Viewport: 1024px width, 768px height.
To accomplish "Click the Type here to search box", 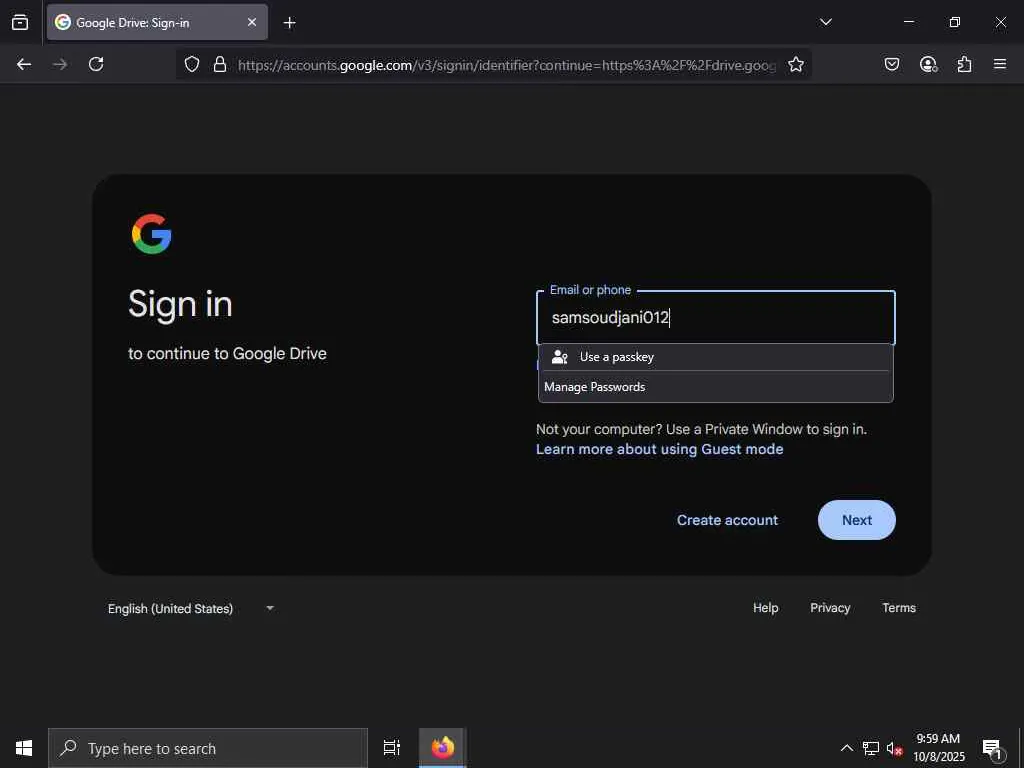I will [x=208, y=748].
